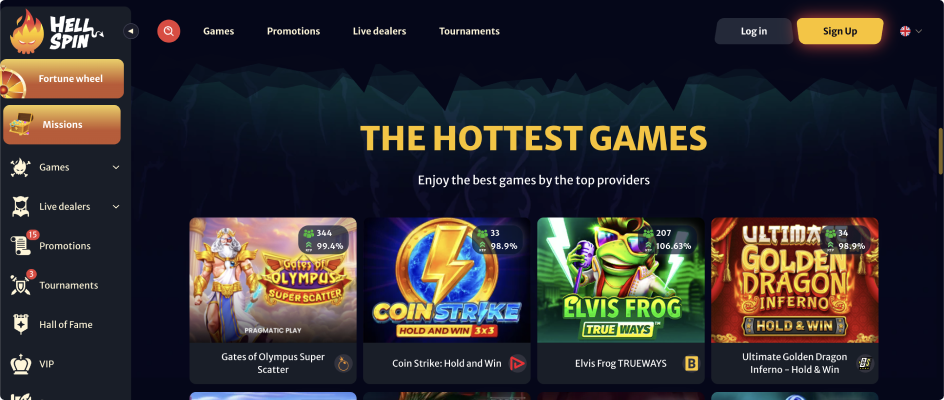Go to Live dealers in top navigation
The width and height of the screenshot is (944, 400).
pos(379,31)
